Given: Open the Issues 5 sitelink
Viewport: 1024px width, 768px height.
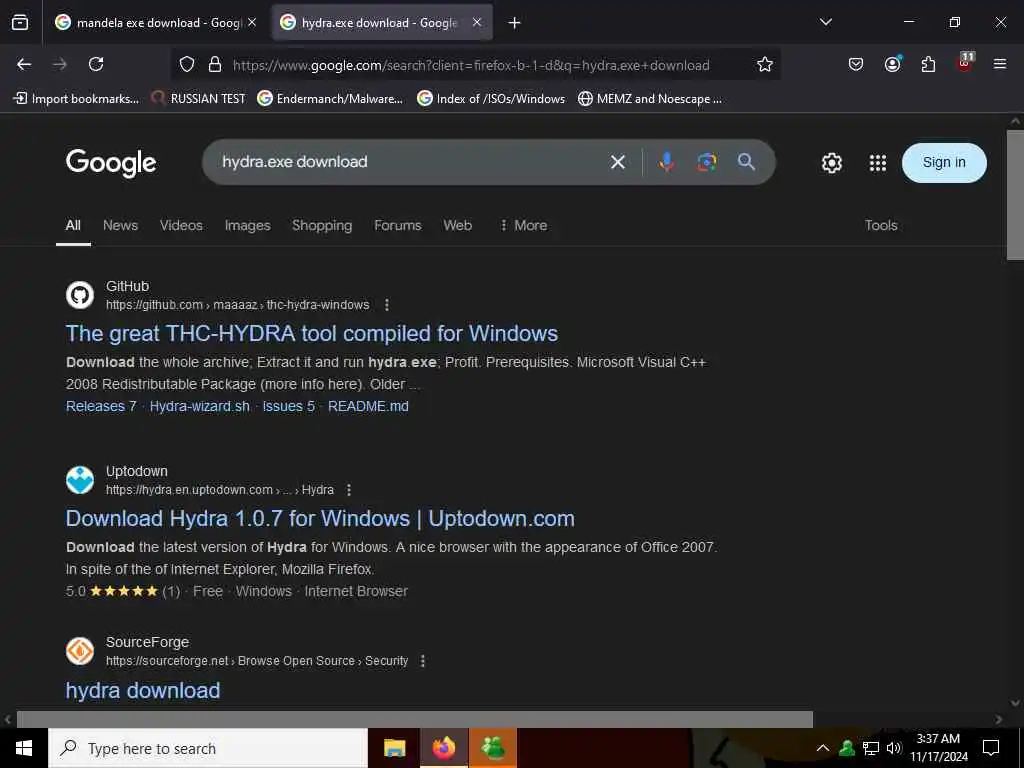Looking at the screenshot, I should click(289, 406).
